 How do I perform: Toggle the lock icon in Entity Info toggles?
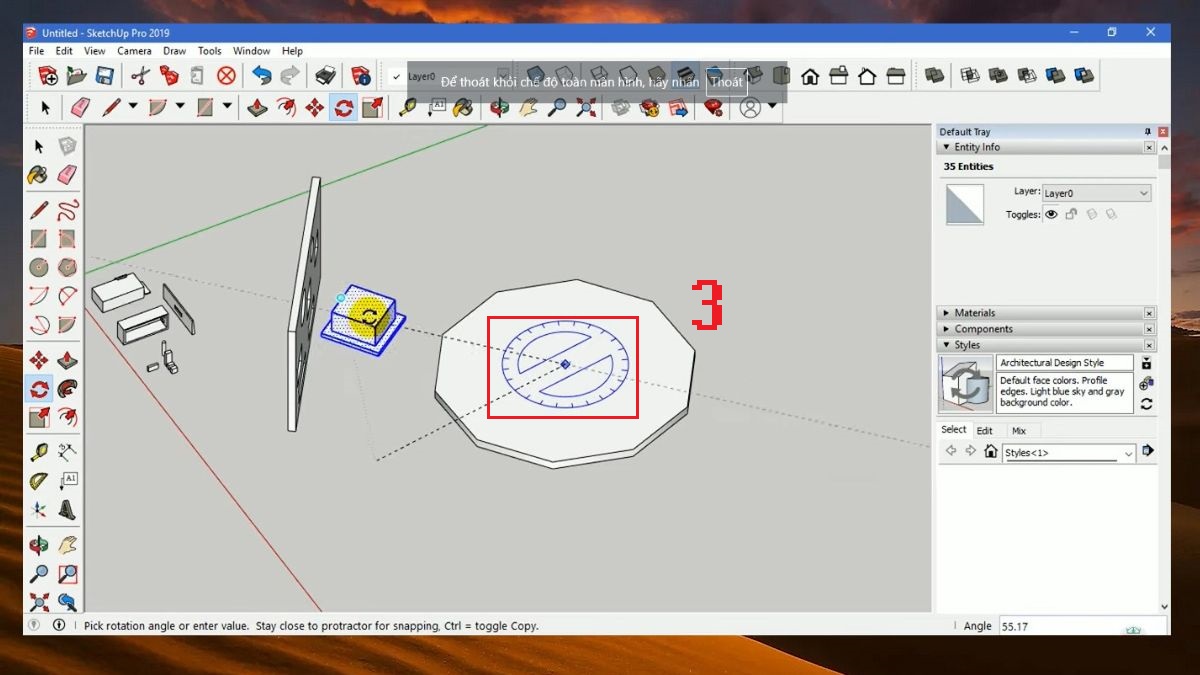click(1071, 214)
